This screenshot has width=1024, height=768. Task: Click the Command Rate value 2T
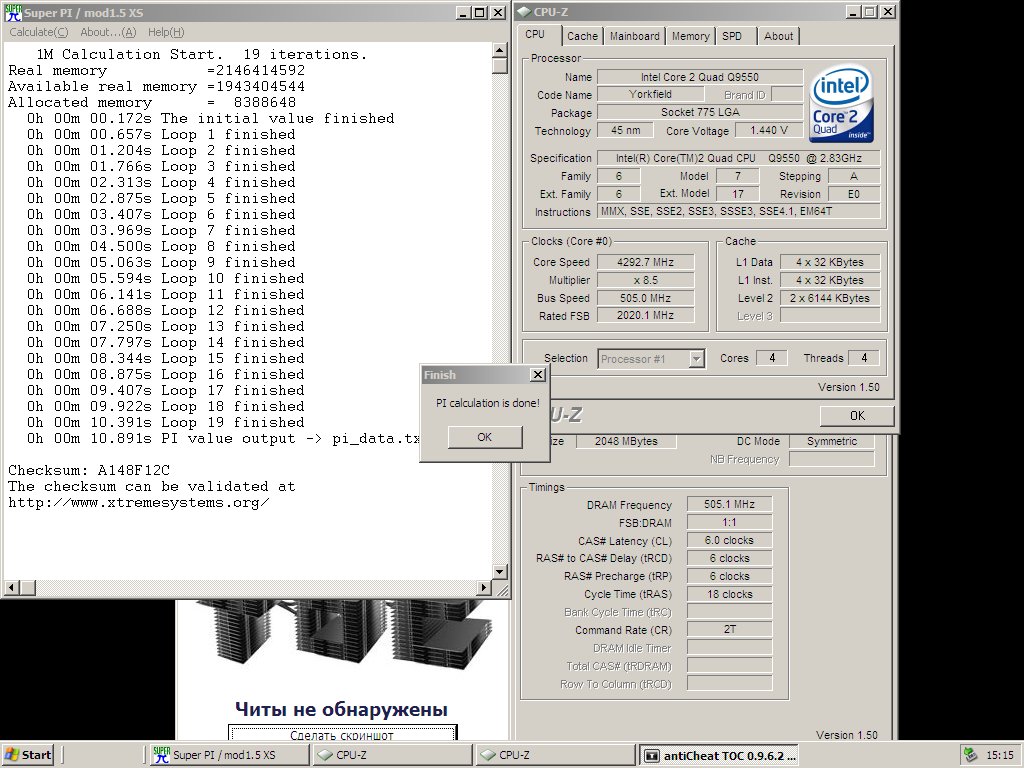click(729, 630)
